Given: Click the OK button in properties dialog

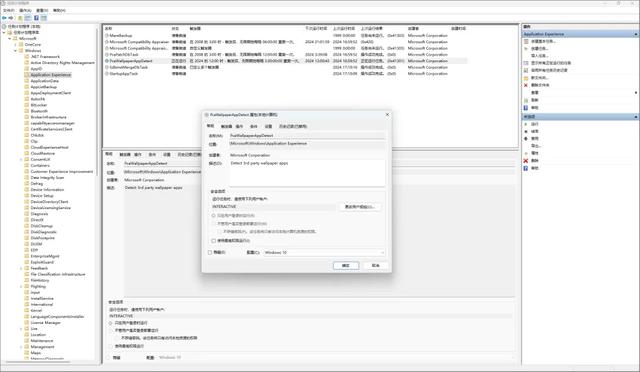Looking at the screenshot, I should pyautogui.click(x=346, y=265).
